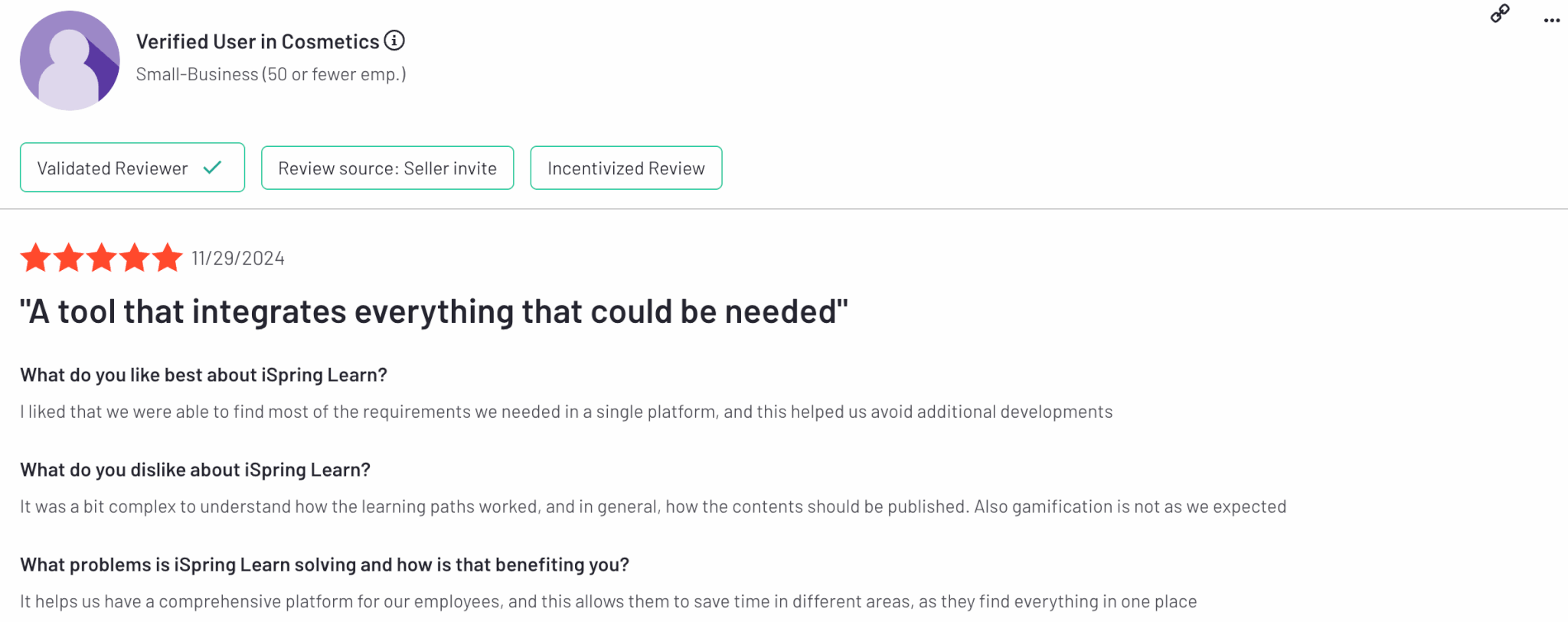Click the 'like best about iSpring Learn' heading
Viewport: 1568px width, 622px height.
204,375
